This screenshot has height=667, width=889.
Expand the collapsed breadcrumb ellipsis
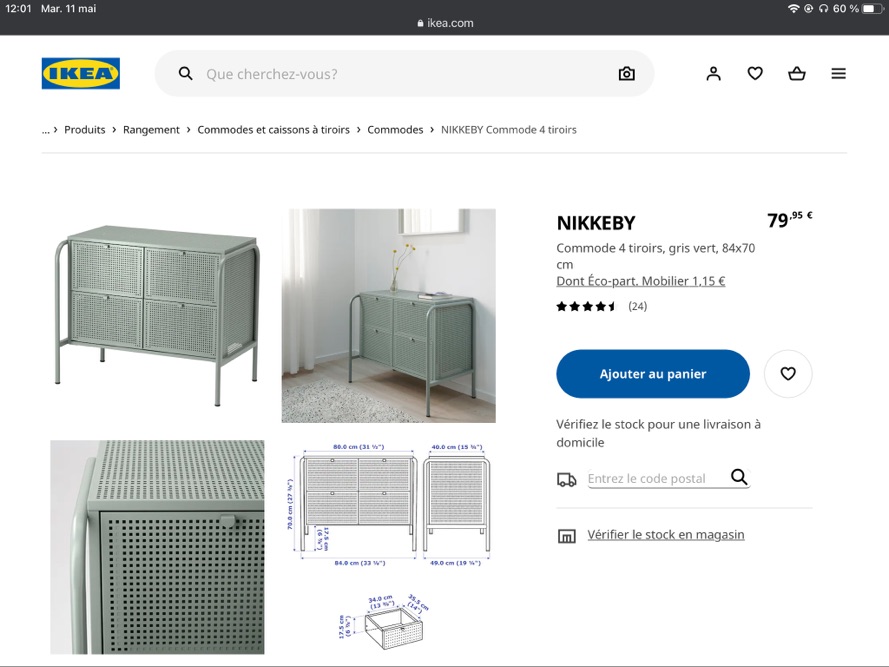pyautogui.click(x=45, y=130)
